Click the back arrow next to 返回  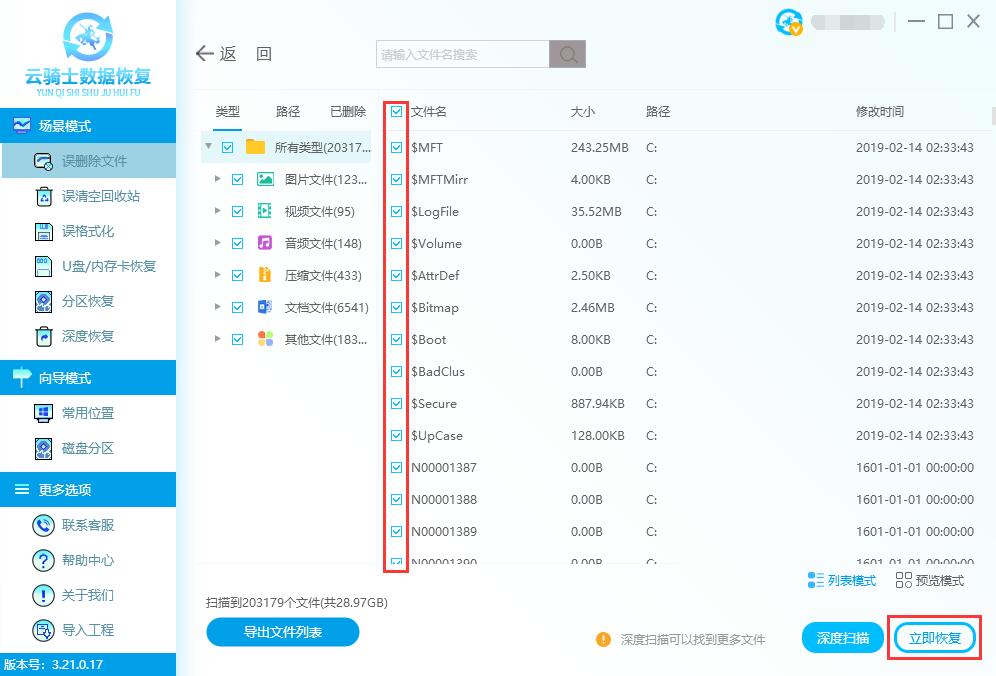coord(204,53)
